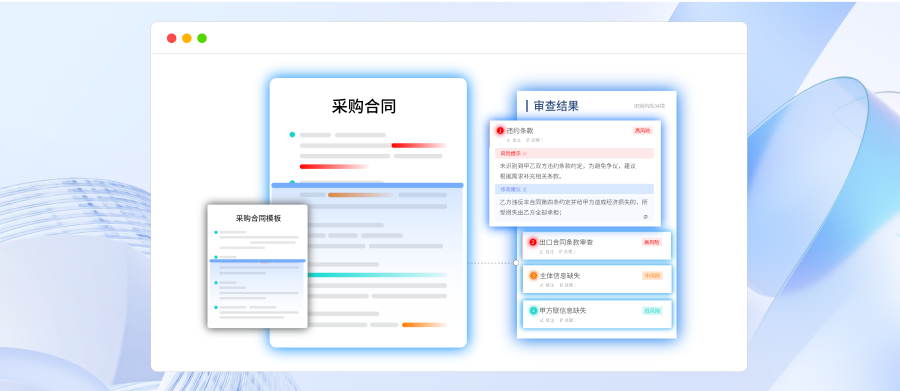Click the red window close dot
The width and height of the screenshot is (900, 391).
click(x=172, y=38)
